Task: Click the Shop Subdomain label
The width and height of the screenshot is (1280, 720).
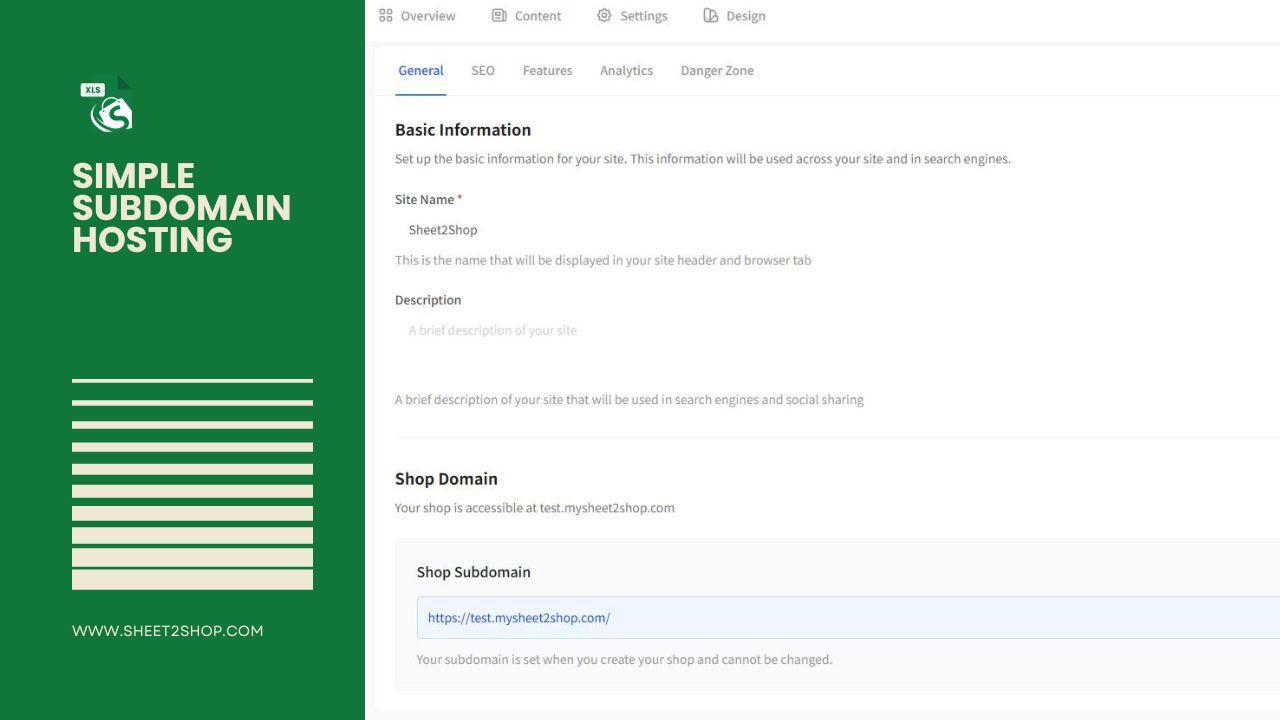Action: [x=474, y=572]
